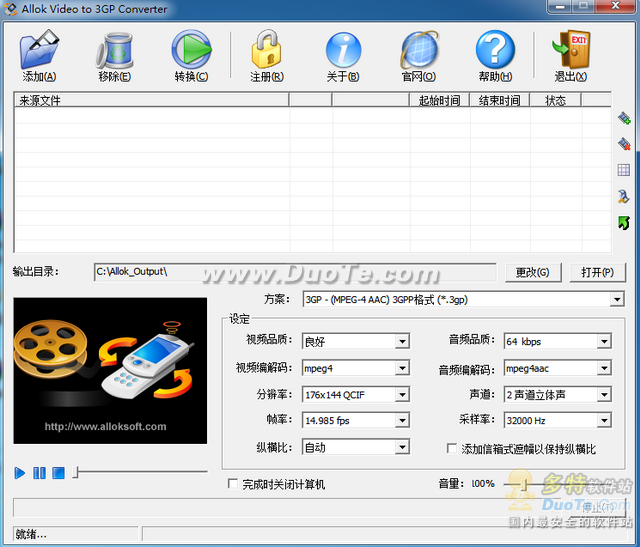Viewport: 640px width, 547px height.
Task: Close the Allok converter window
Action: [x=616, y=6]
